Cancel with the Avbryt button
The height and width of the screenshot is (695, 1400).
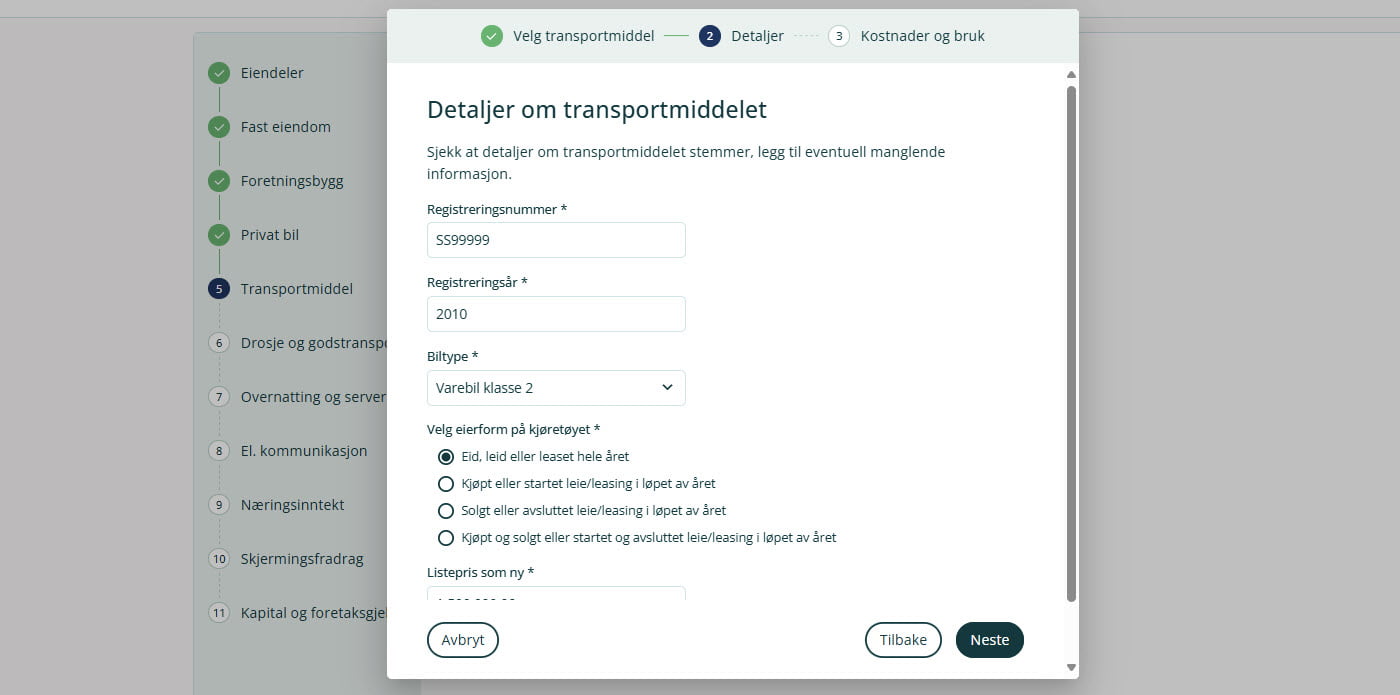[x=463, y=640]
